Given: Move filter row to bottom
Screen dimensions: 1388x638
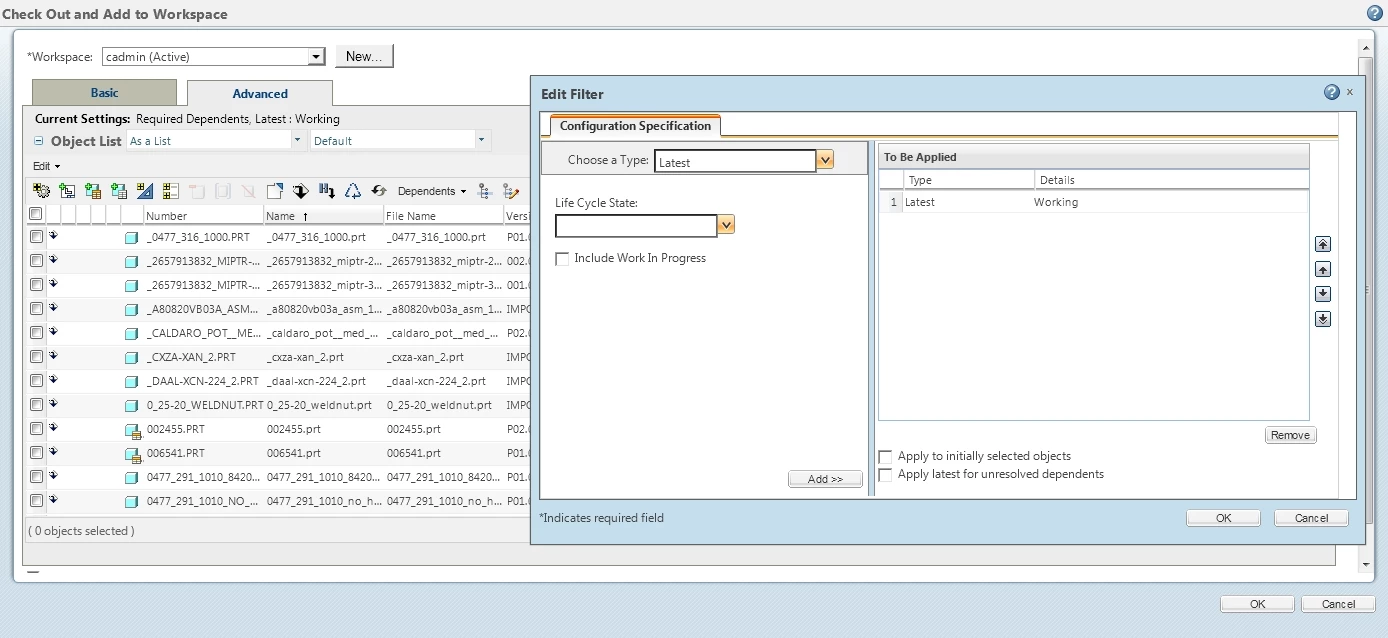Looking at the screenshot, I should coord(1323,319).
